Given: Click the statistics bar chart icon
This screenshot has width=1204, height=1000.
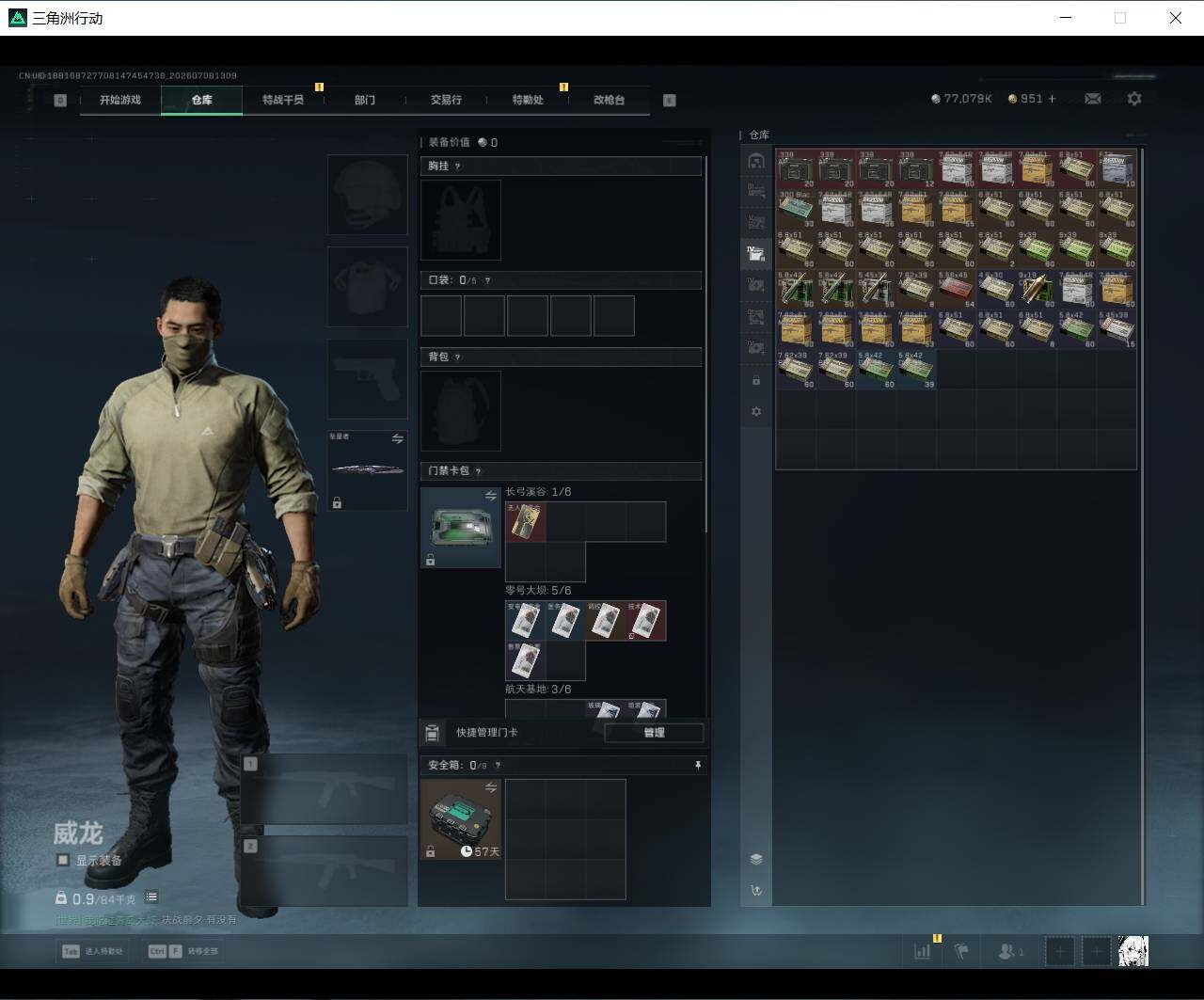Looking at the screenshot, I should [922, 951].
